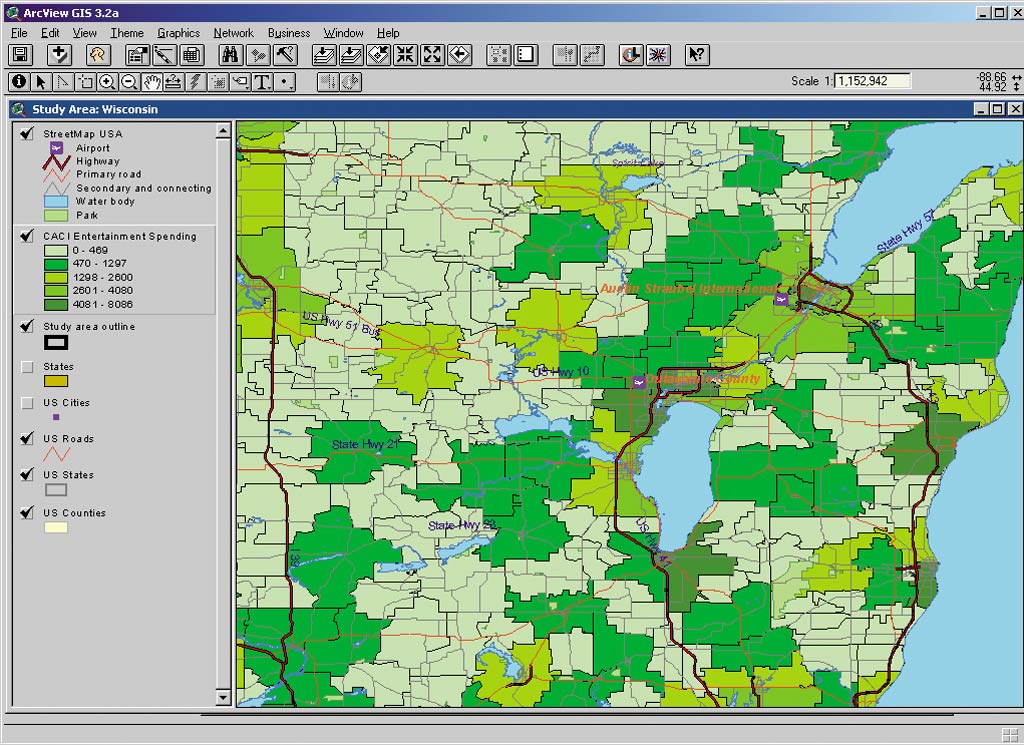Open the File menu
The height and width of the screenshot is (745, 1024).
(x=19, y=33)
